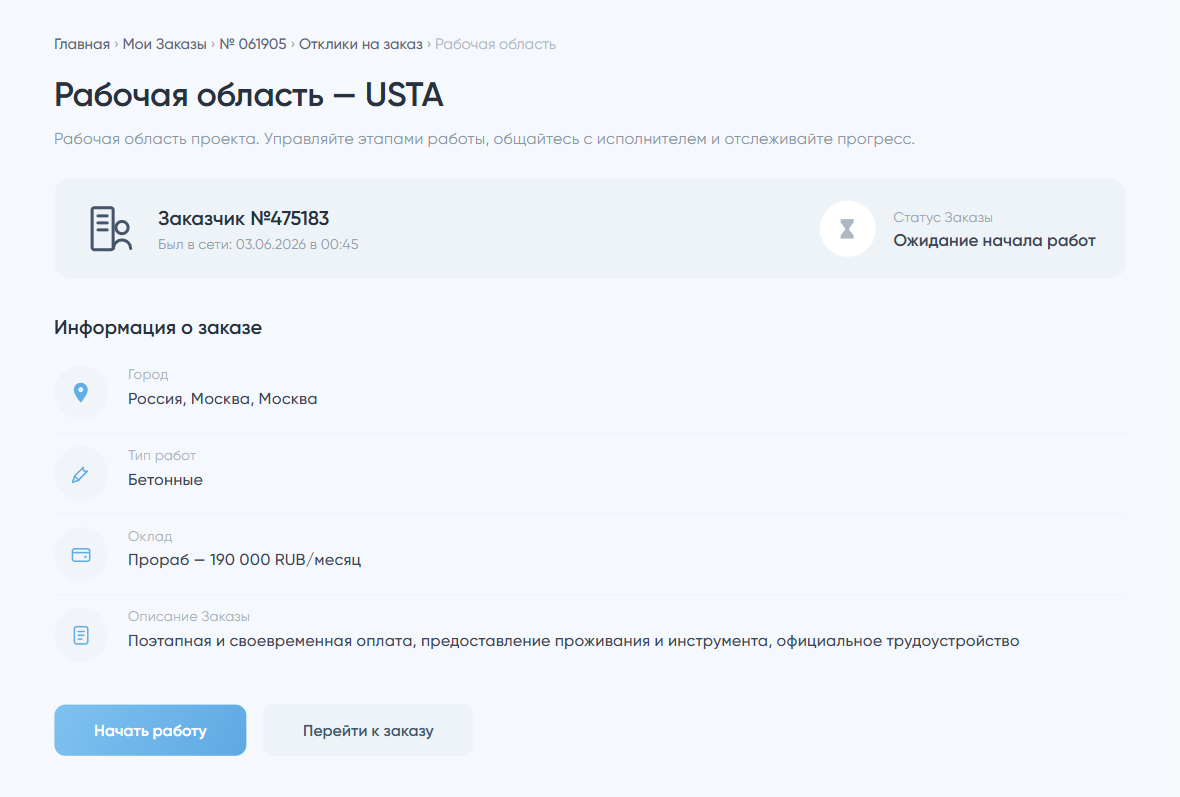Click the Описание Заказы label

coord(189,616)
